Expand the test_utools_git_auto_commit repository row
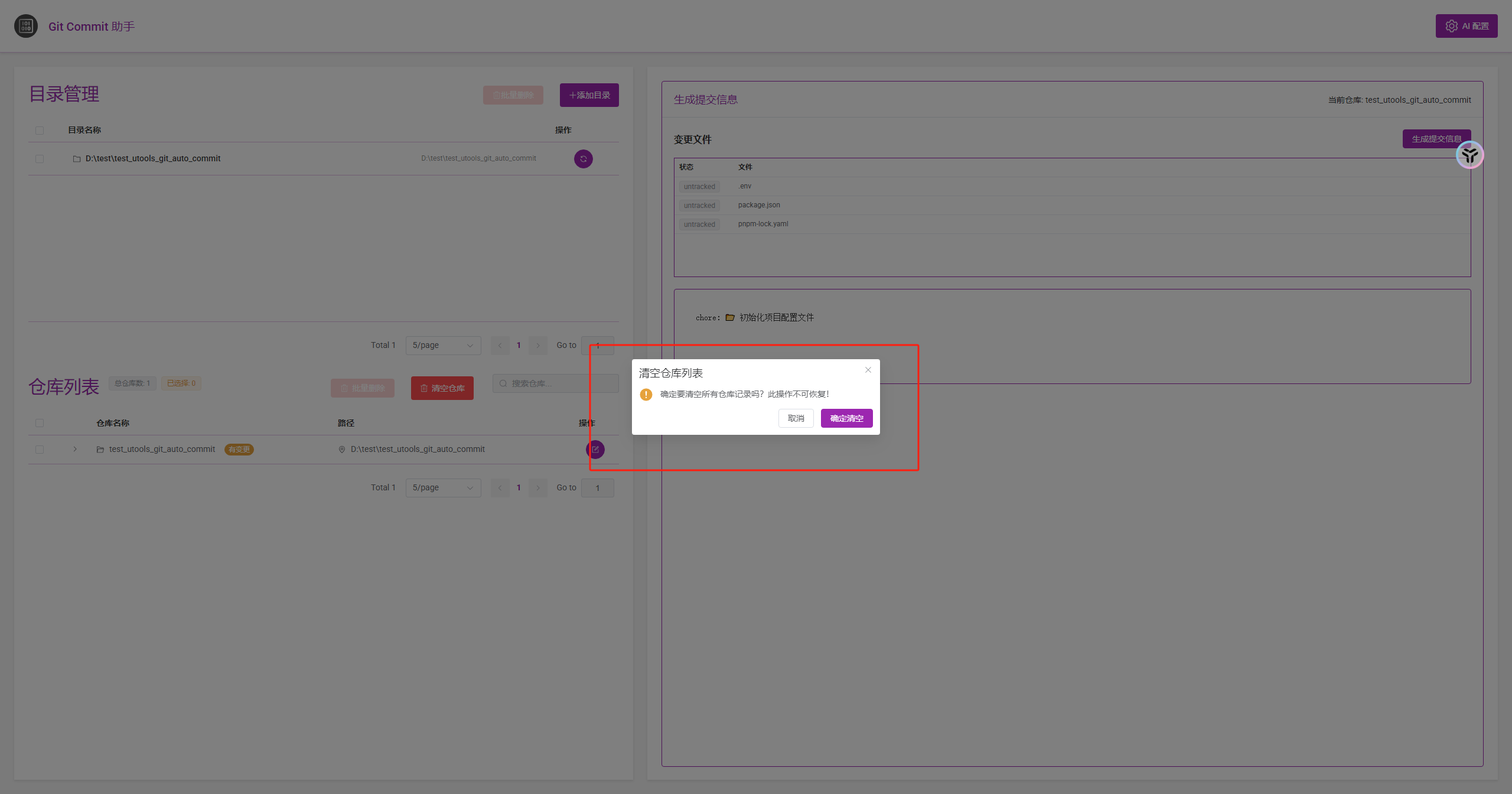 (x=75, y=449)
